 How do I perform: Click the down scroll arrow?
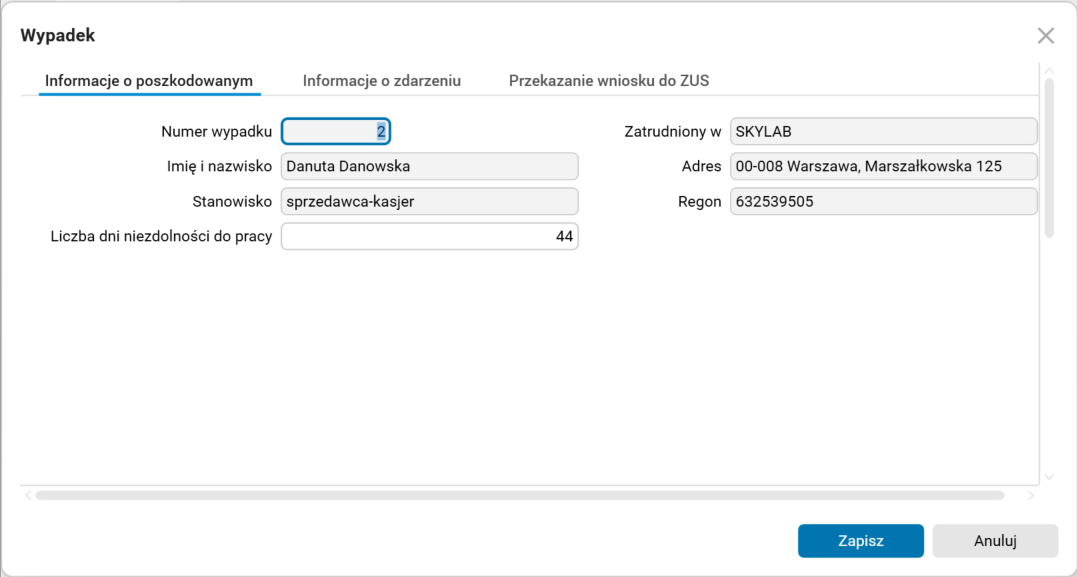coord(1050,478)
